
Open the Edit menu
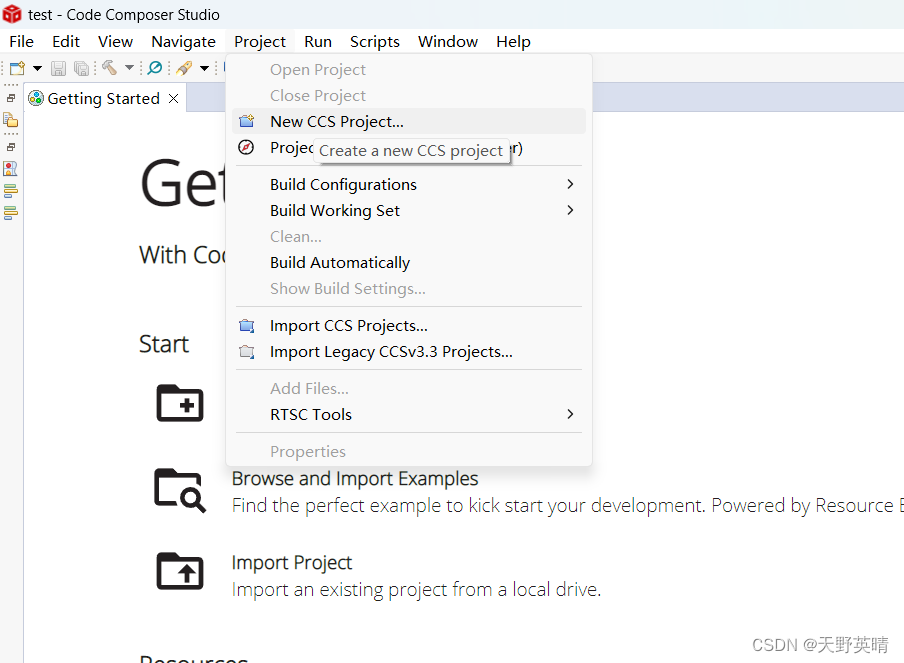coord(66,42)
